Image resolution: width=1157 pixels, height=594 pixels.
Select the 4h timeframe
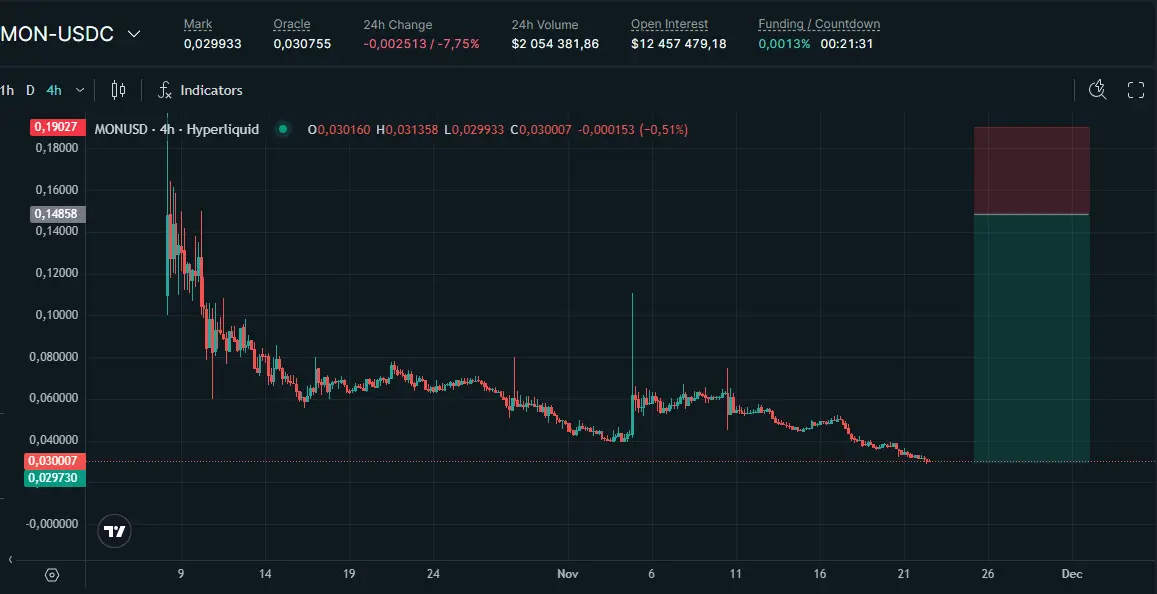point(54,90)
